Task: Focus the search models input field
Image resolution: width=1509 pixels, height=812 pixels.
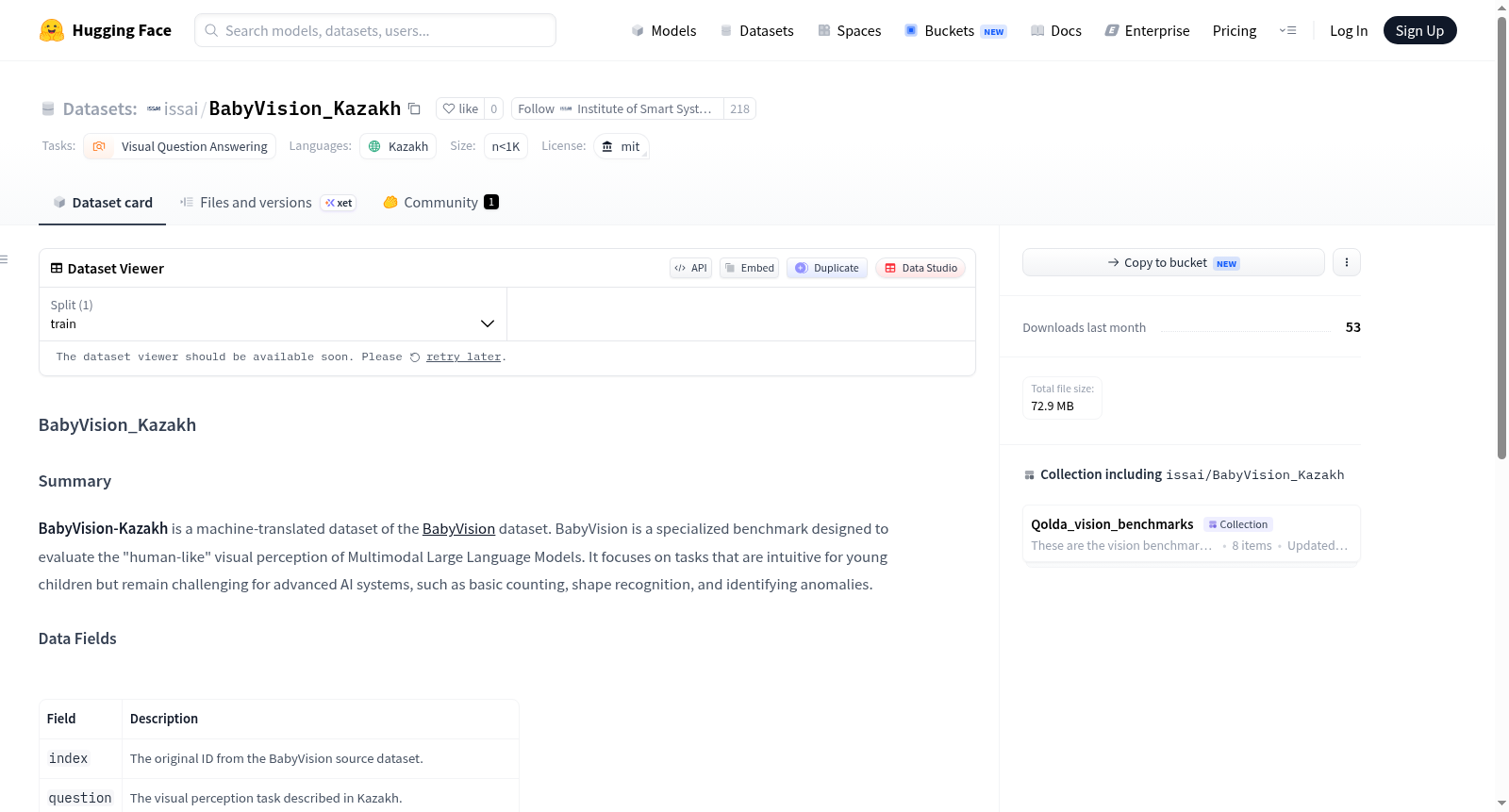Action: tap(375, 30)
